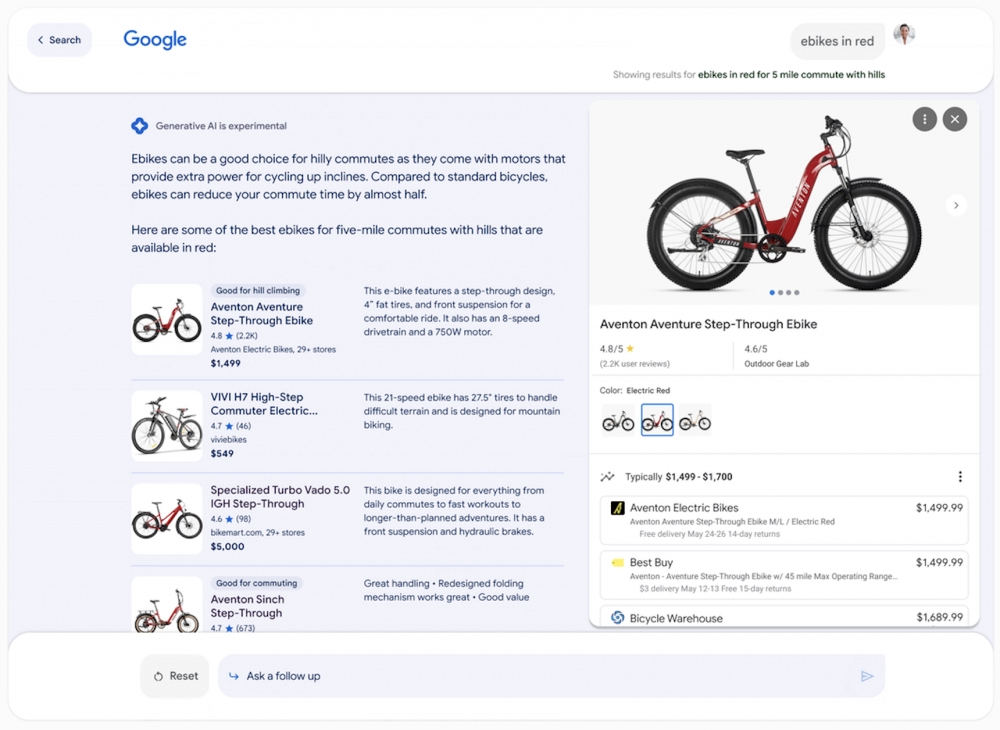Select the third color variant thumbnail
The image size is (1000, 730).
pyautogui.click(x=695, y=420)
